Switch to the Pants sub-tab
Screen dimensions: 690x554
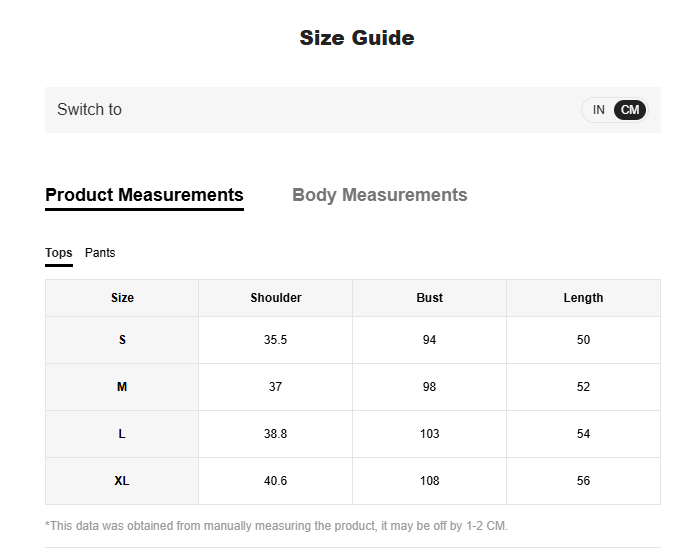[100, 253]
